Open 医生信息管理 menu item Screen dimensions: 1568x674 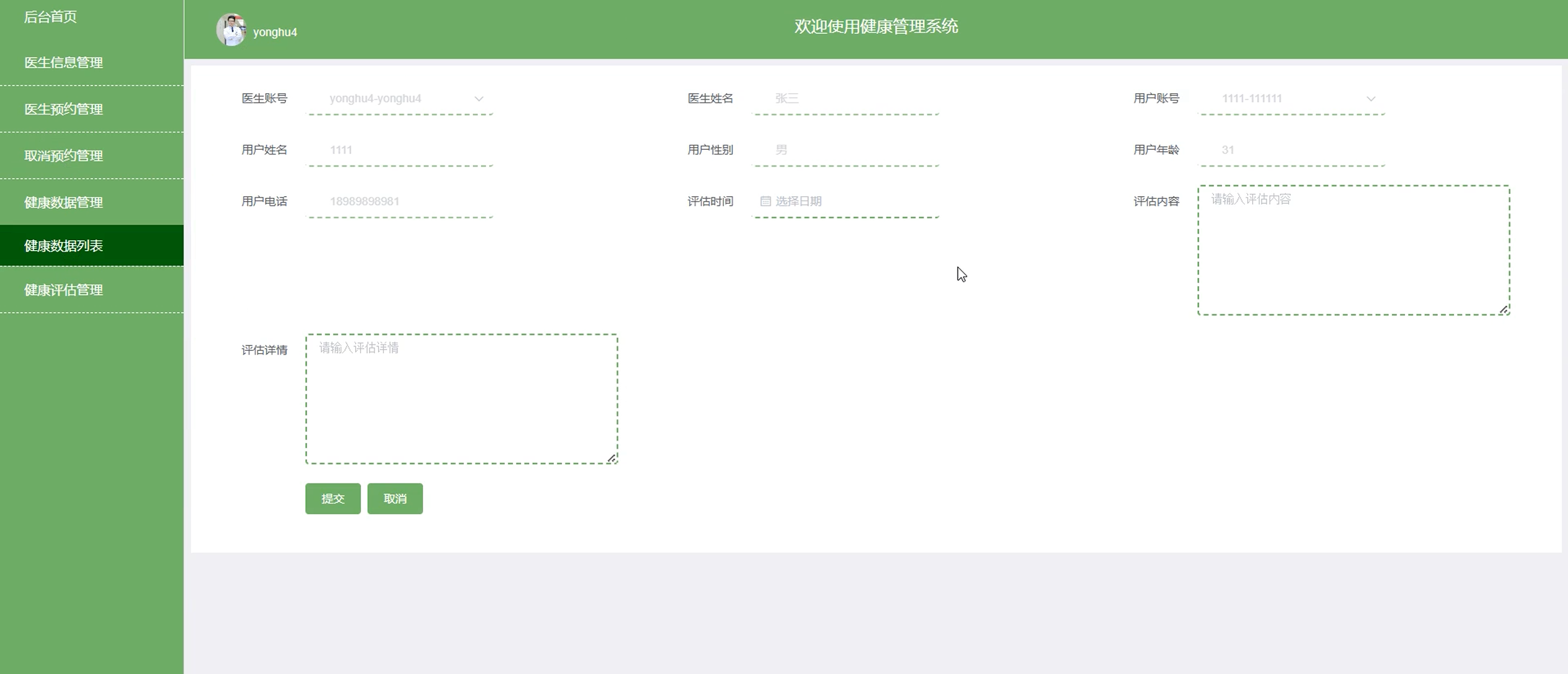63,63
